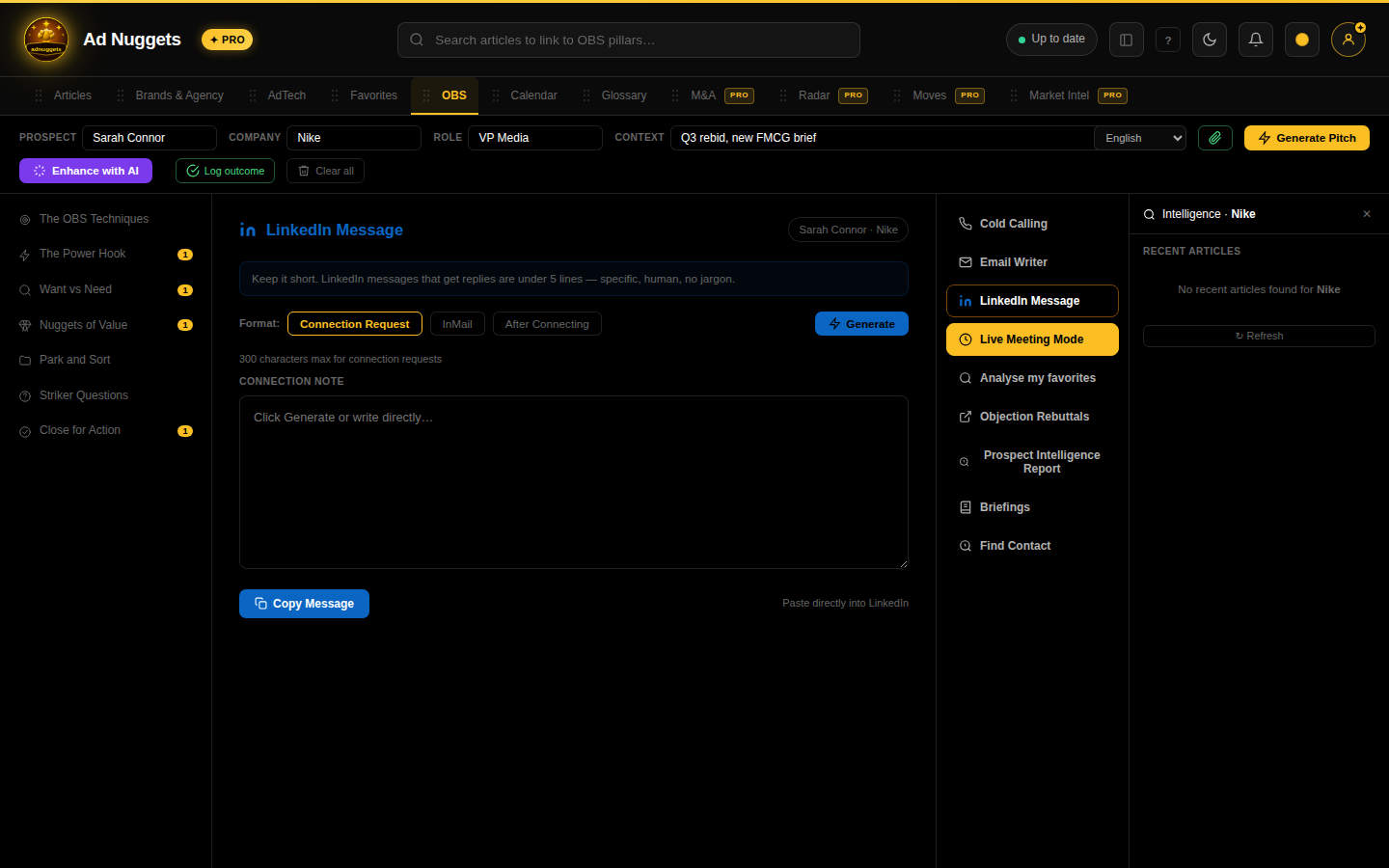The image size is (1389, 868).
Task: Click into the Connection Note textarea
Action: [x=574, y=482]
